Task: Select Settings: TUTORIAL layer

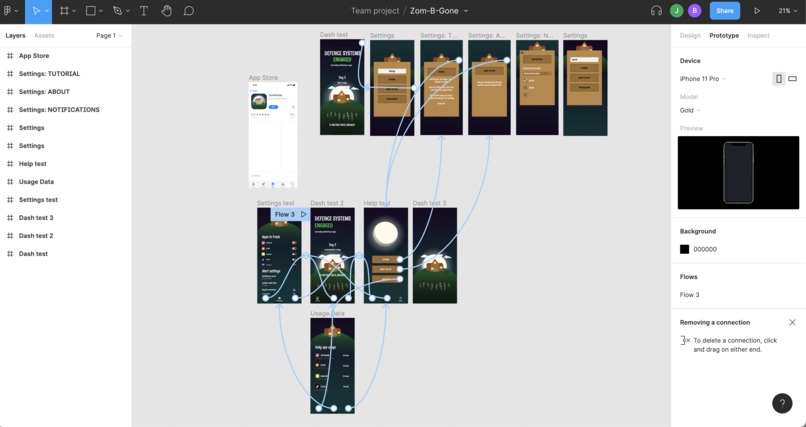Action: (49, 73)
